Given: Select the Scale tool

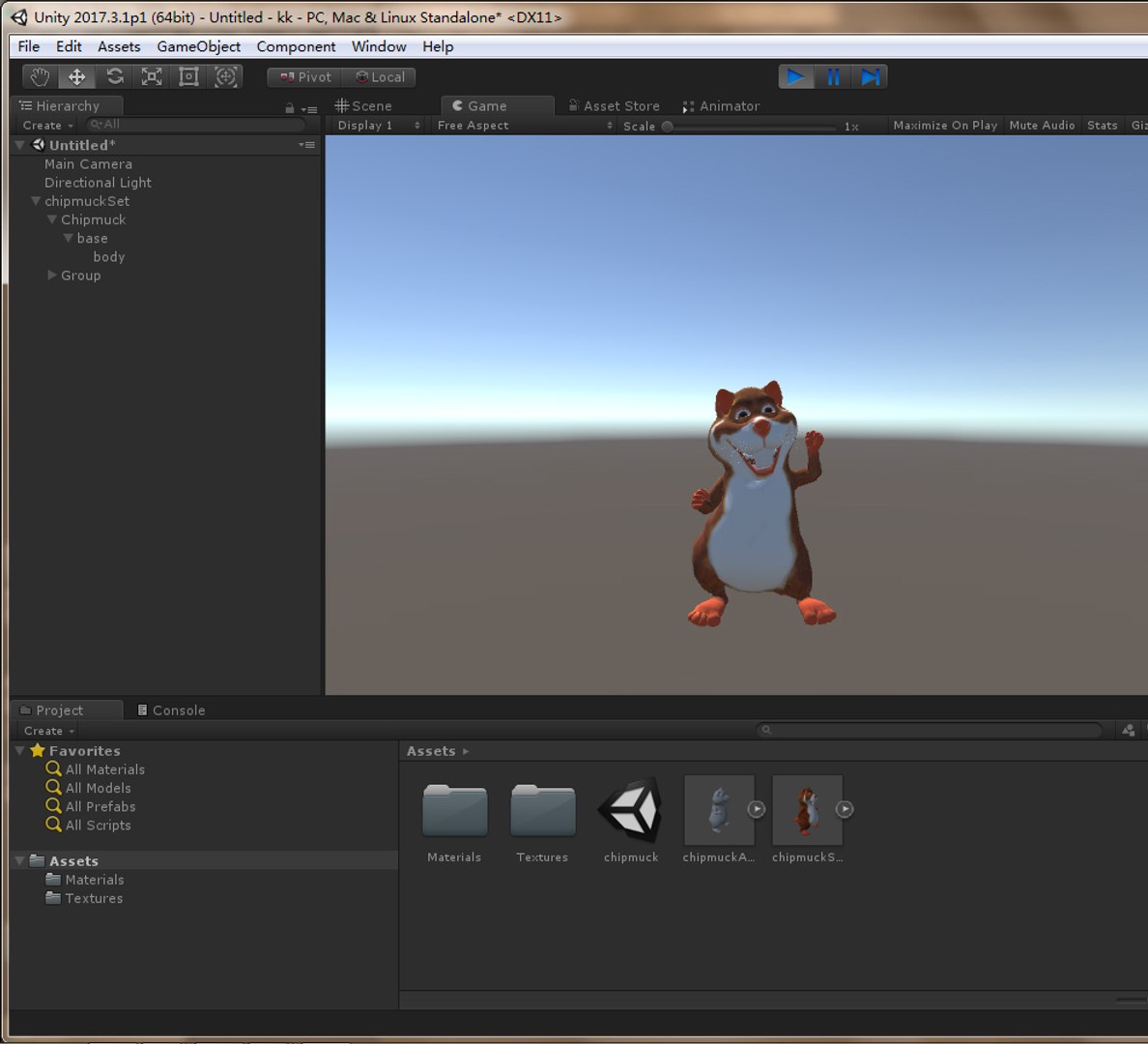Looking at the screenshot, I should point(152,77).
